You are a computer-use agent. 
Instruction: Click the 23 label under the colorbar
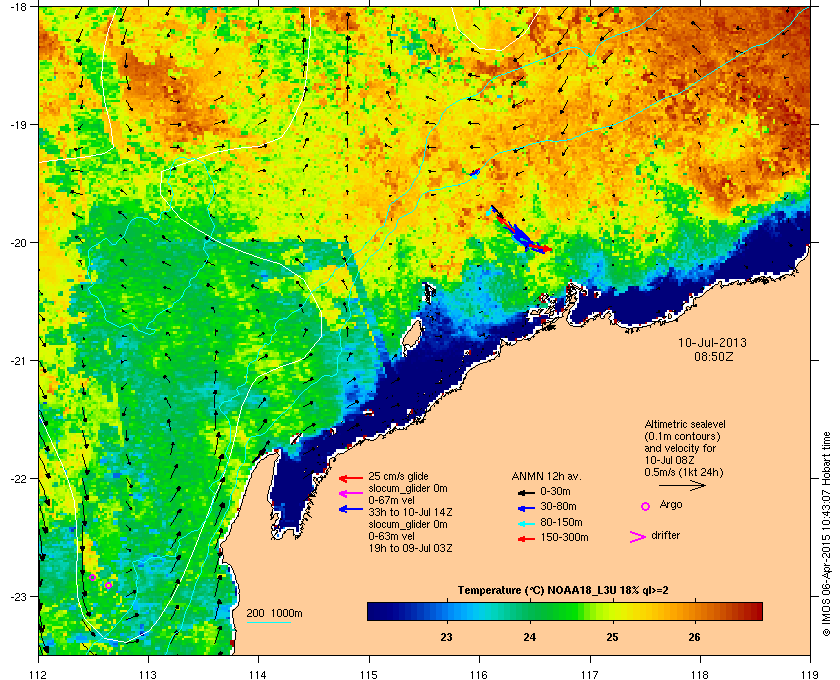pos(446,637)
